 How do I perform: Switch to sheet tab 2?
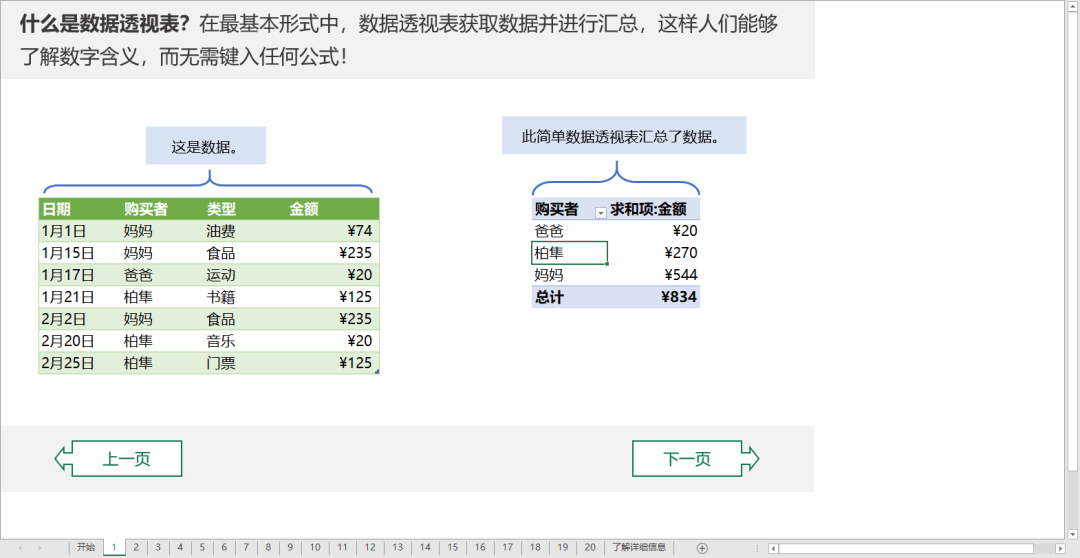136,548
